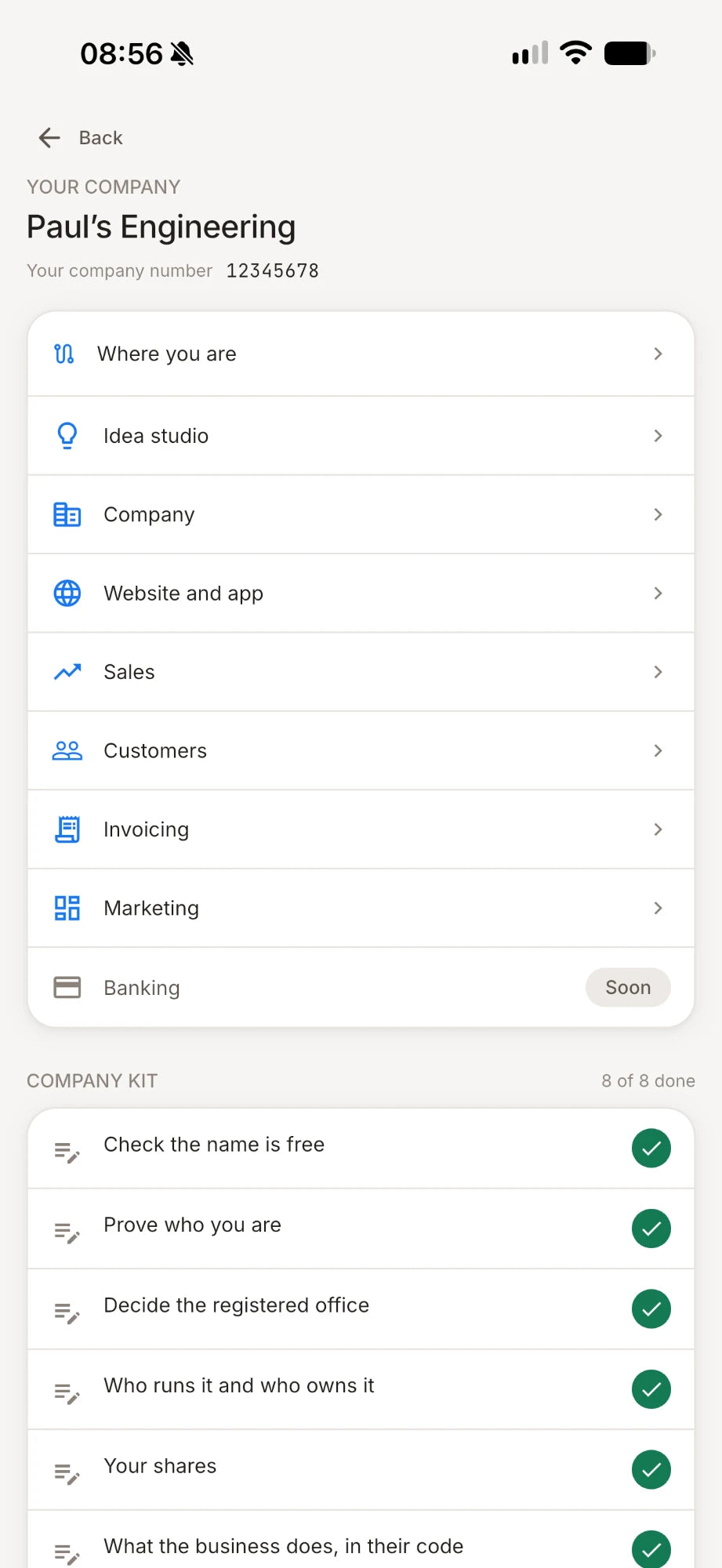The height and width of the screenshot is (1568, 722).
Task: Tap the Banking card icon
Action: click(67, 987)
